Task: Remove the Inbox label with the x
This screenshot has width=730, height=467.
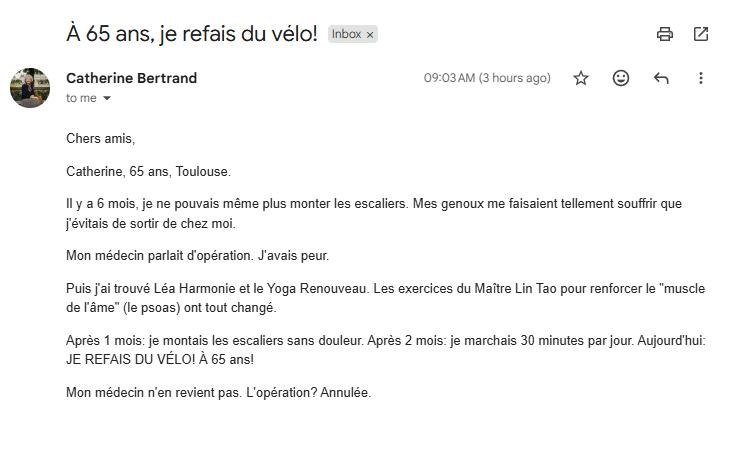Action: (370, 35)
